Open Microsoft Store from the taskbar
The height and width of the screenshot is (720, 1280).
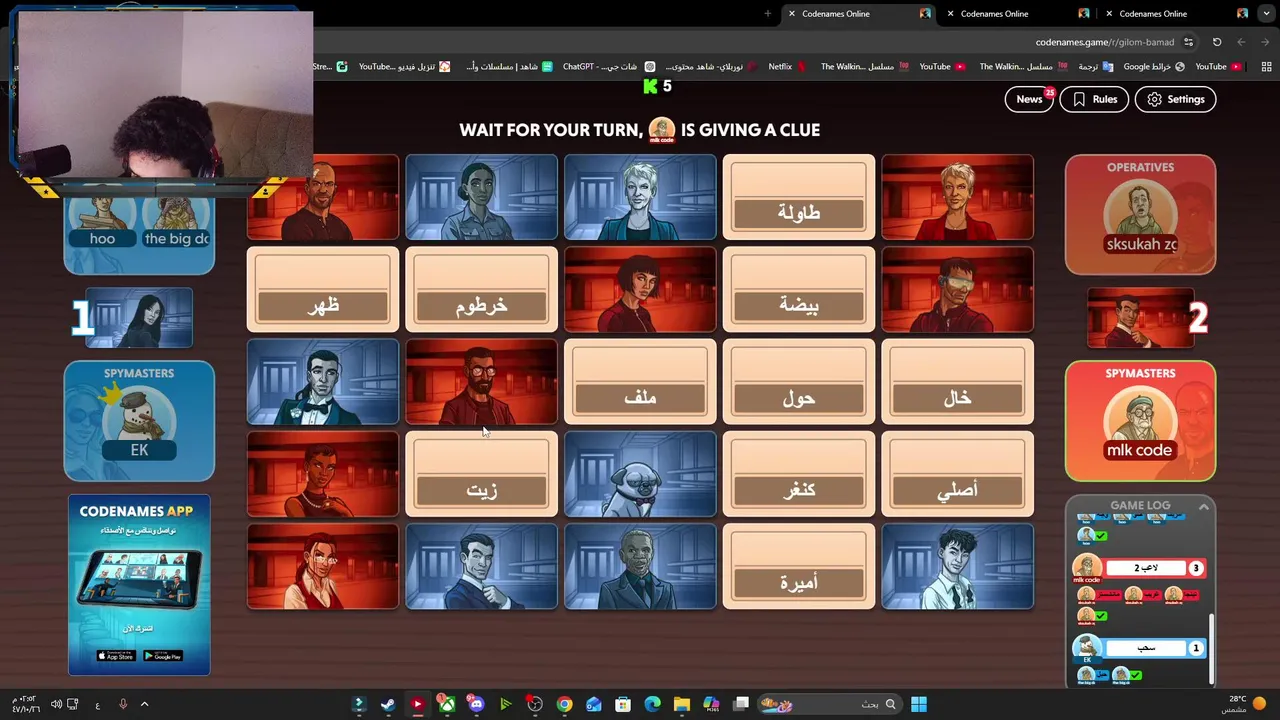[623, 704]
